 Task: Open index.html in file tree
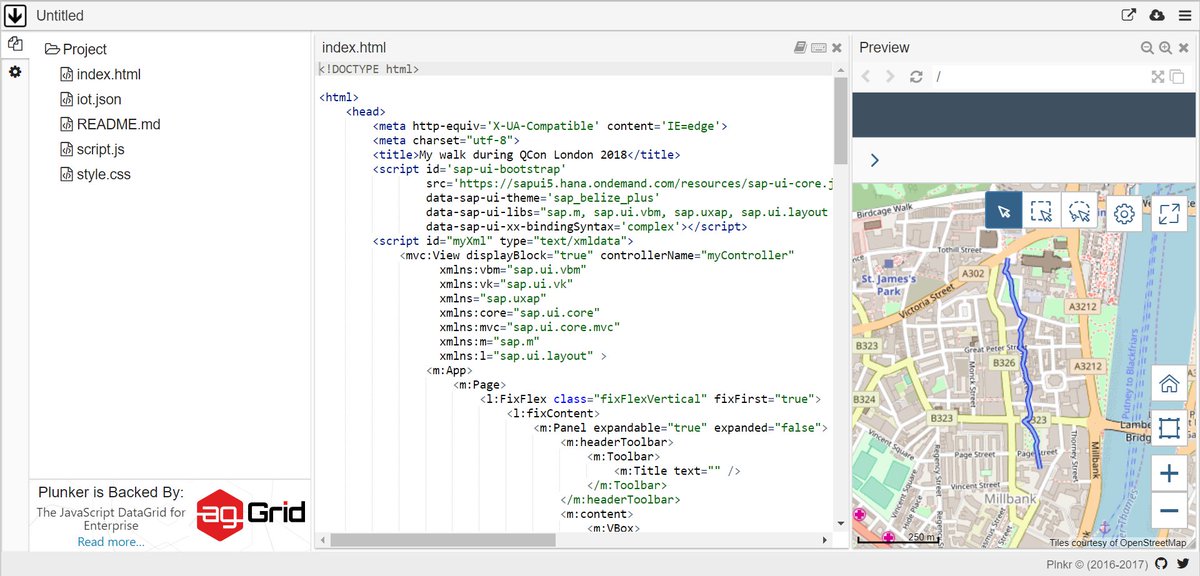coord(100,74)
